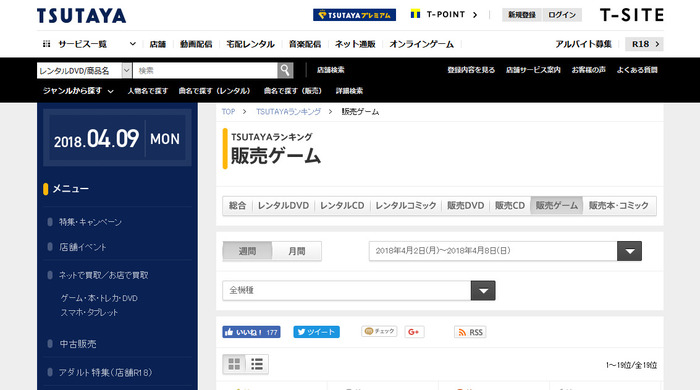Screen dimensions: 700x390
Task: Click 詳細検索 link
Action: click(x=349, y=91)
